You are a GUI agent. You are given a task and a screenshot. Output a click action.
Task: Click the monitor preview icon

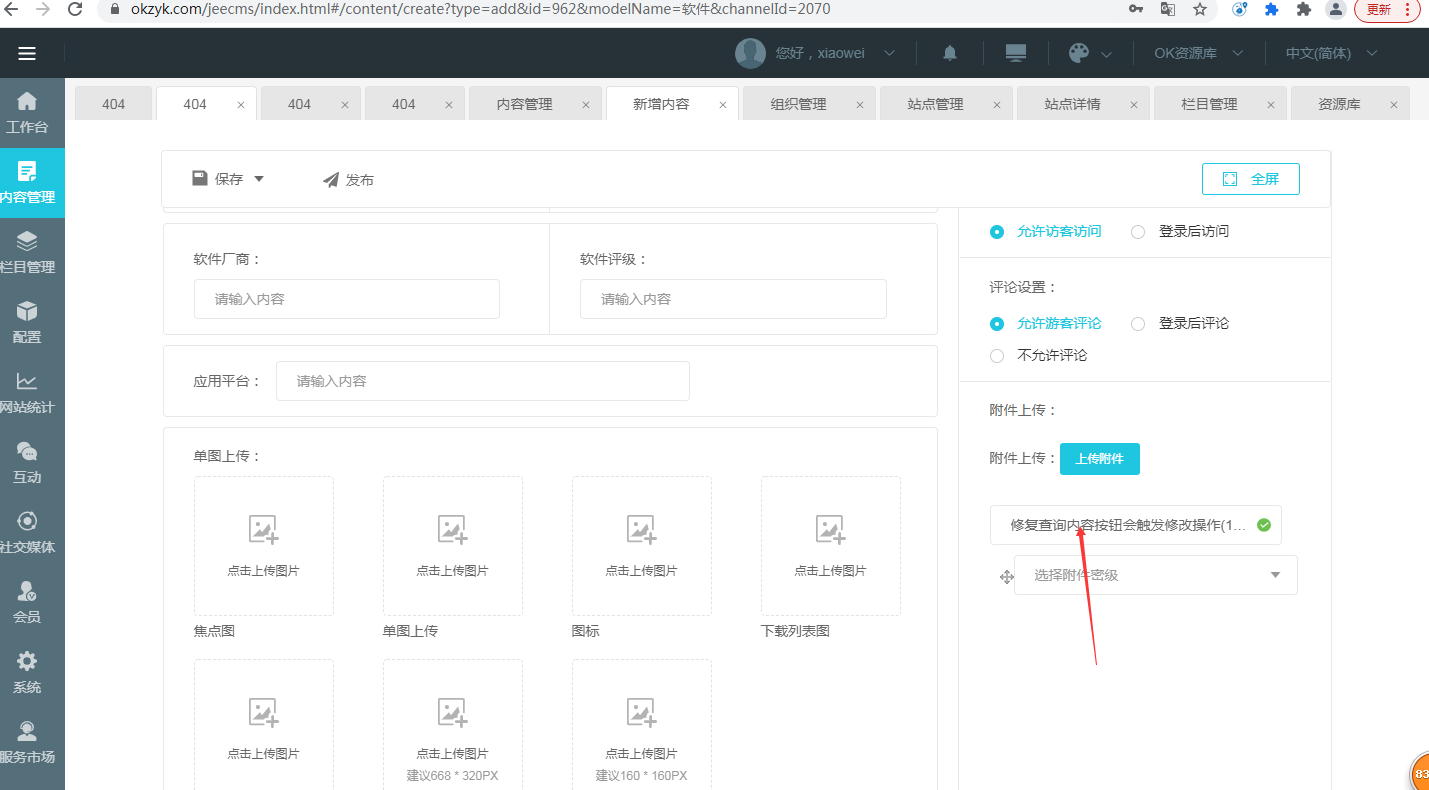click(x=1016, y=54)
